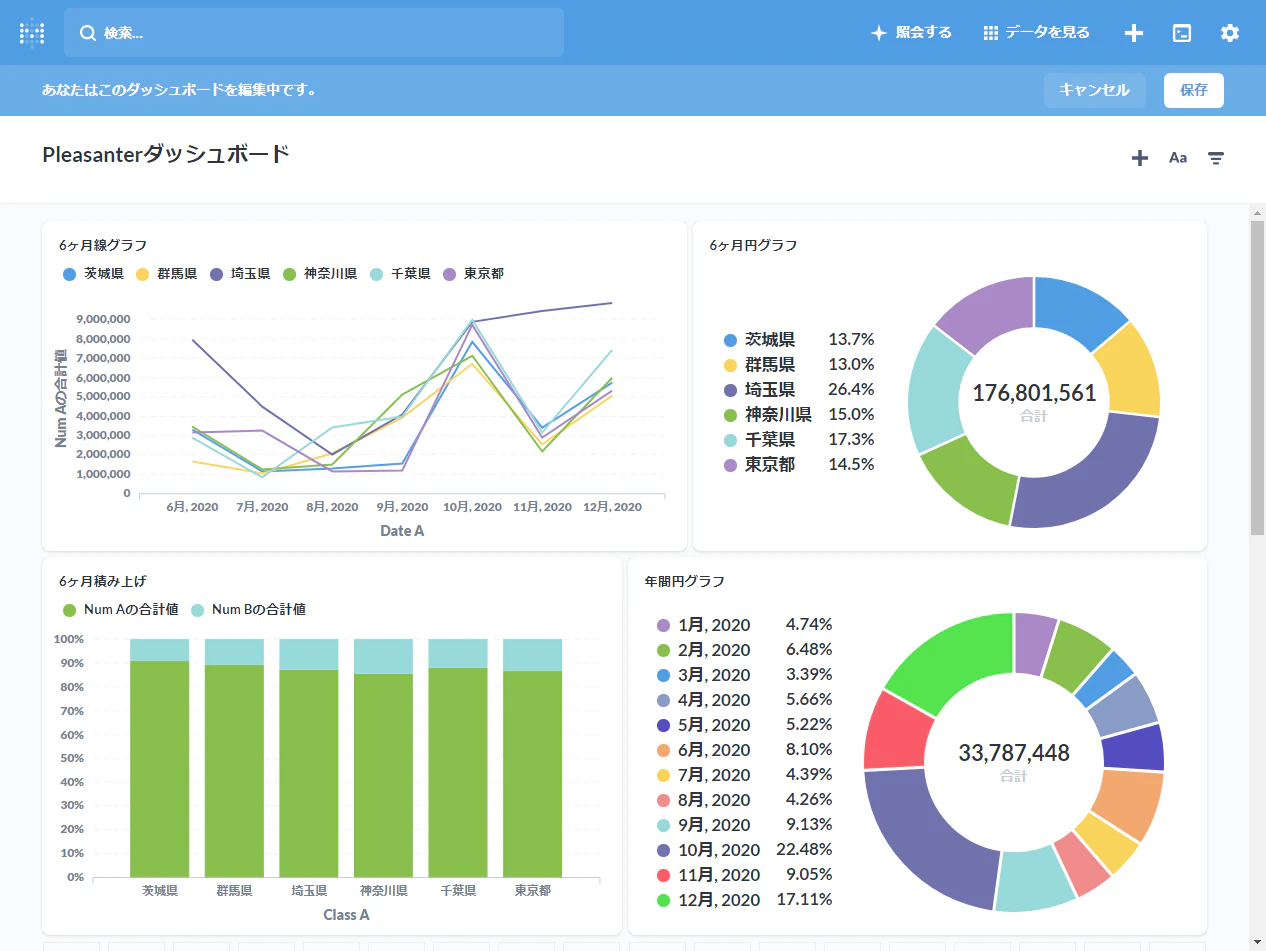This screenshot has width=1266, height=951.
Task: Click 4月, 2020 yearly legend row
Action: tap(744, 700)
